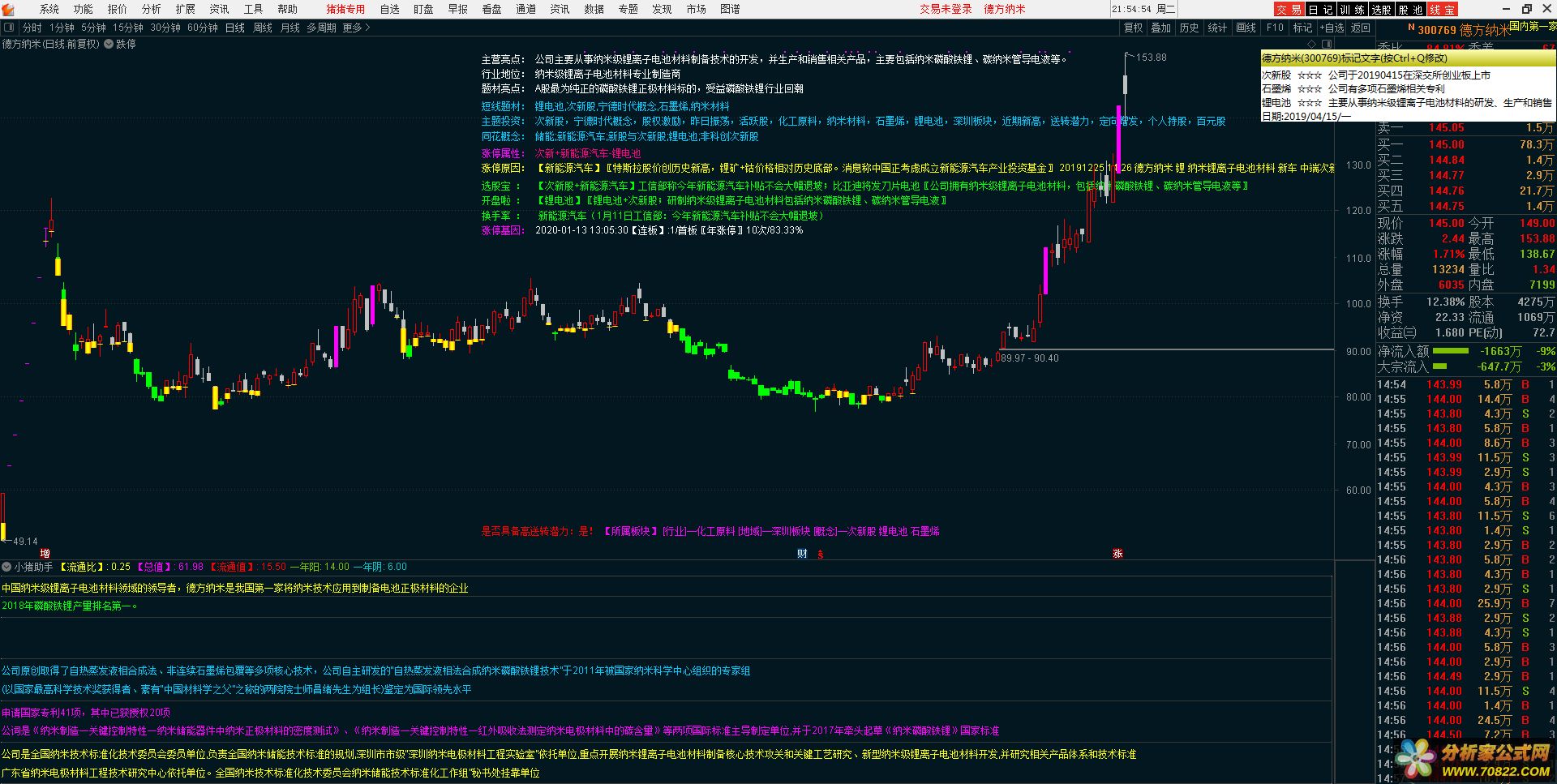The image size is (1557, 784).
Task: Open the 多周期 multi-period view
Action: [321, 28]
